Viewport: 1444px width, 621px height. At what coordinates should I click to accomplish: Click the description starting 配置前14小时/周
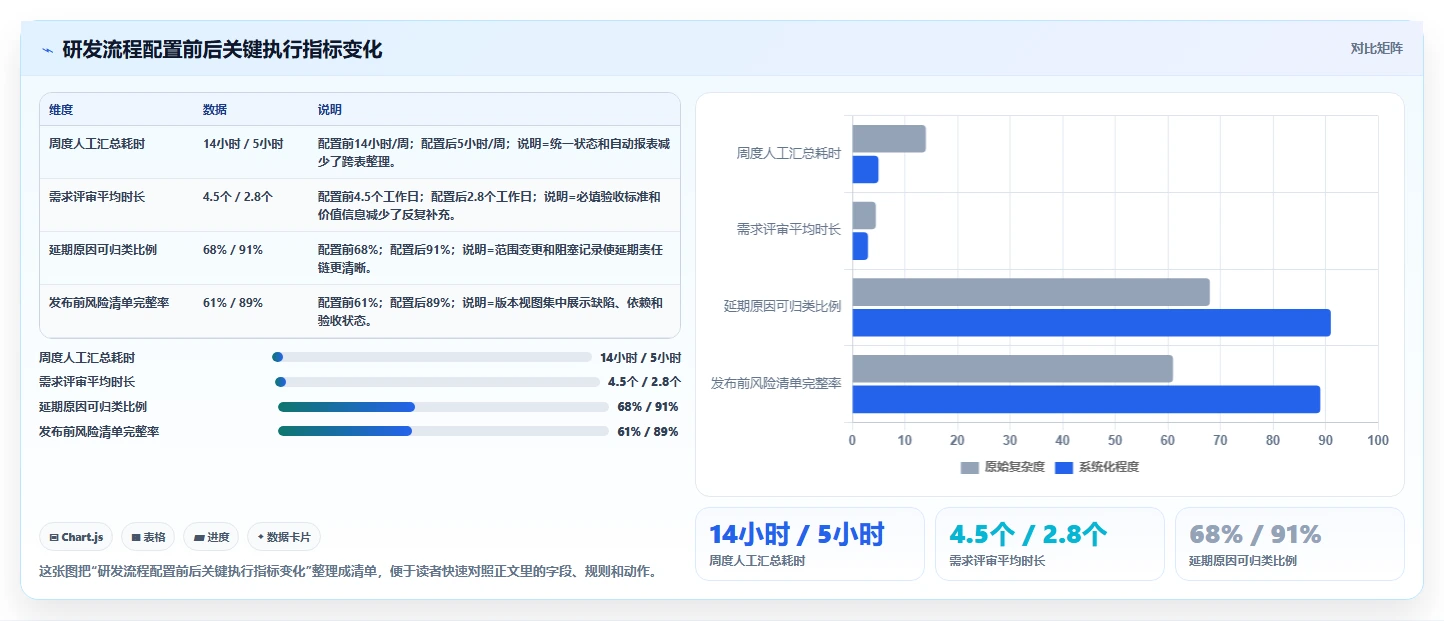click(x=494, y=153)
